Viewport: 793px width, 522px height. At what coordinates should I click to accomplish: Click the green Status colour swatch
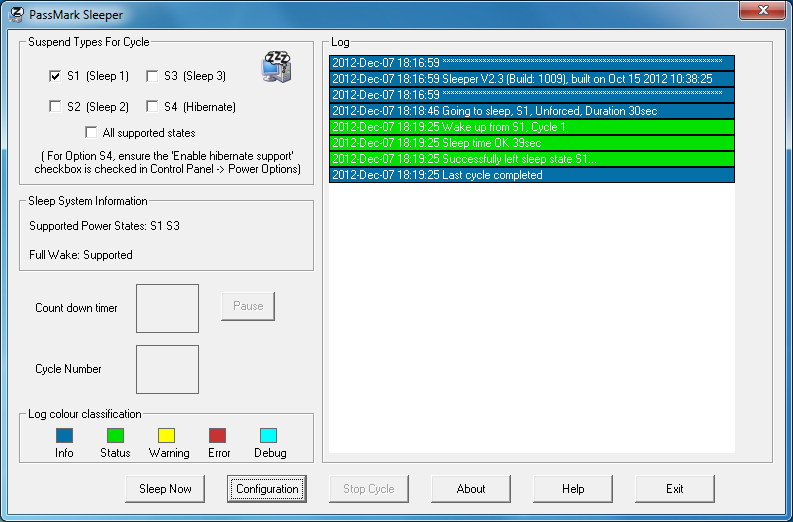(x=115, y=436)
